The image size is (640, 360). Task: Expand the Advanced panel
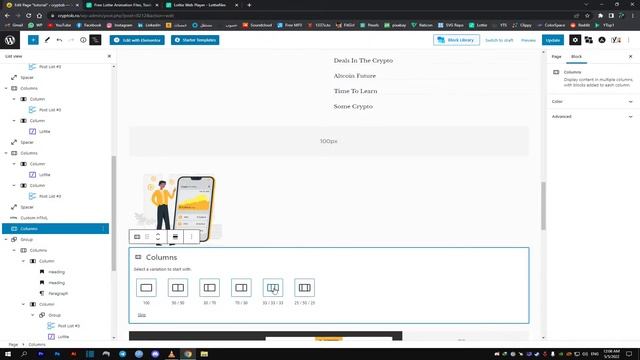[x=592, y=116]
